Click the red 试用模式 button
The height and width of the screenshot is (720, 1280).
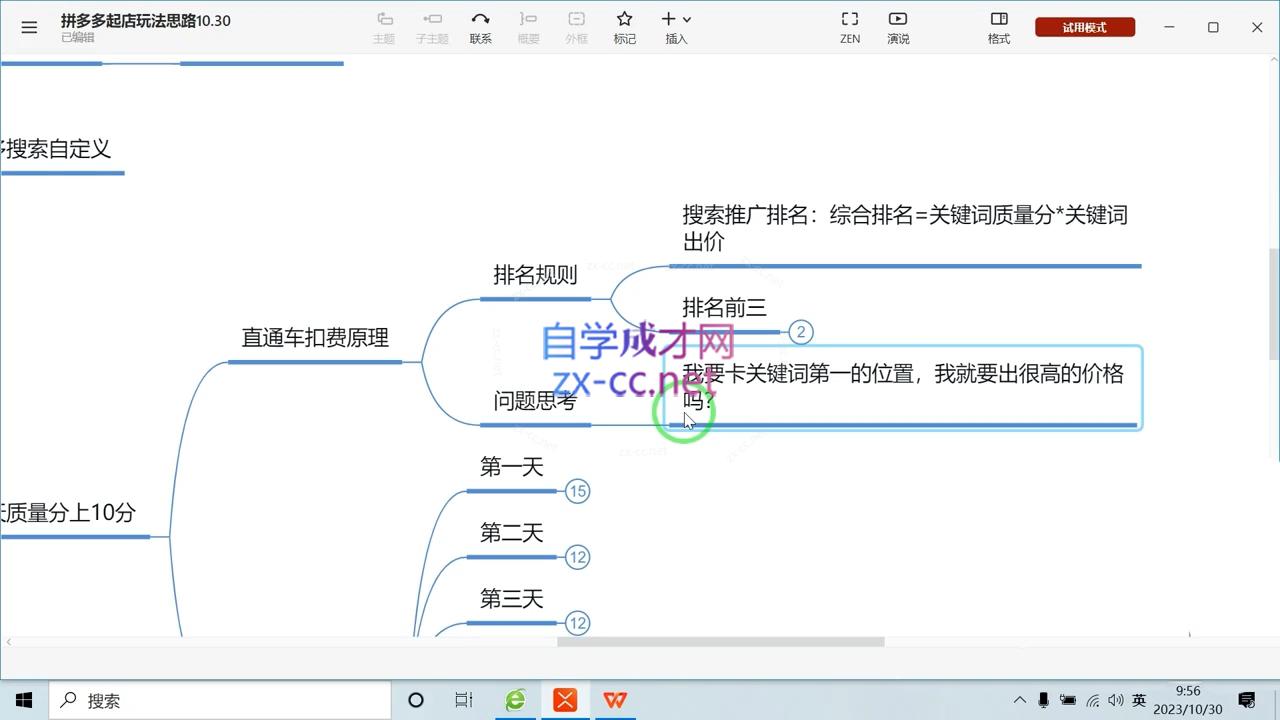tap(1085, 27)
